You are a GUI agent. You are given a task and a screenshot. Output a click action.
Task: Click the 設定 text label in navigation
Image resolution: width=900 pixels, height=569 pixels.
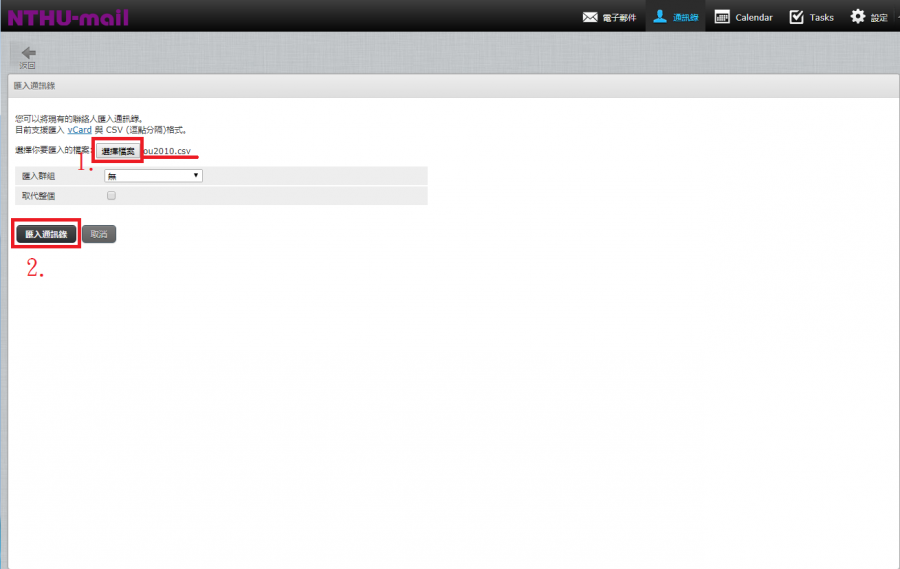pyautogui.click(x=879, y=18)
